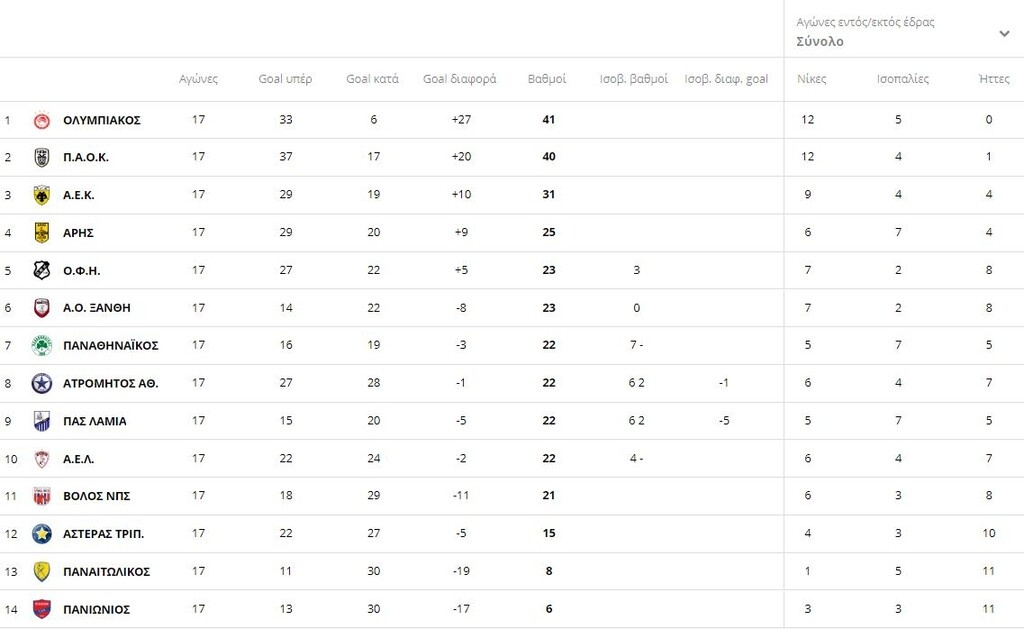
Task: Sort by the Goal διαφορά column header
Action: [x=460, y=79]
